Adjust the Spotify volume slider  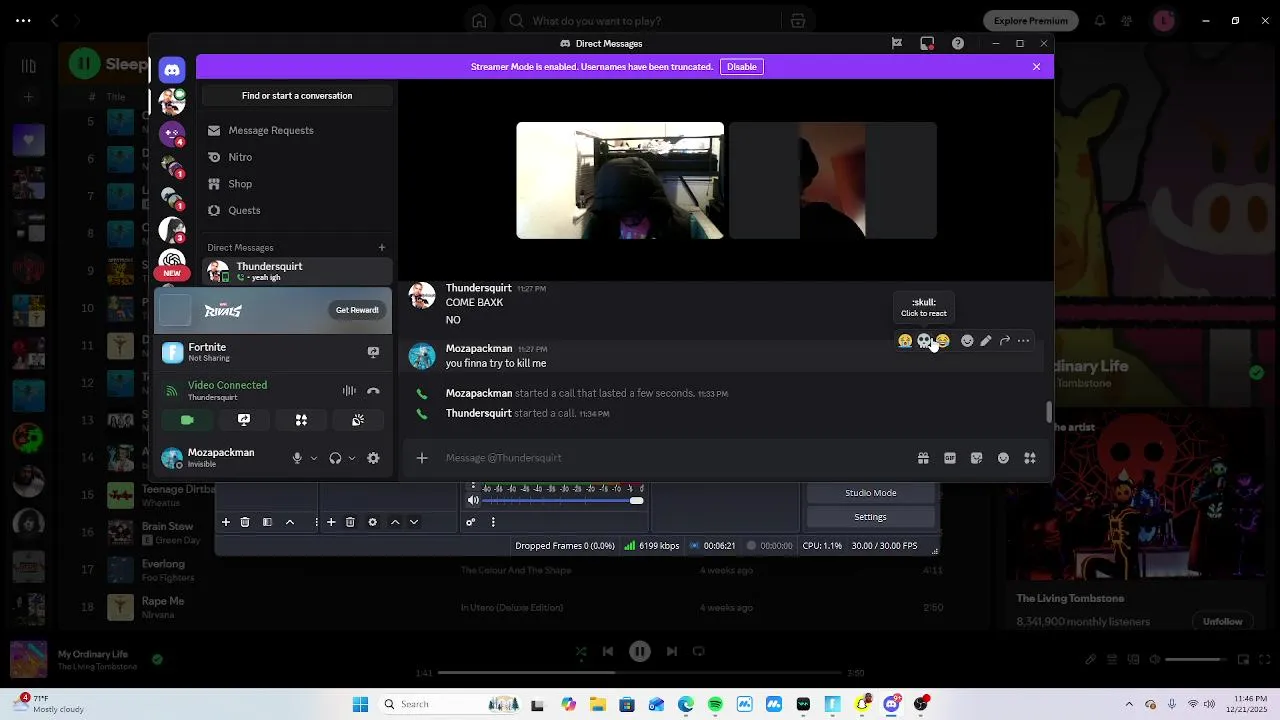click(x=1193, y=659)
